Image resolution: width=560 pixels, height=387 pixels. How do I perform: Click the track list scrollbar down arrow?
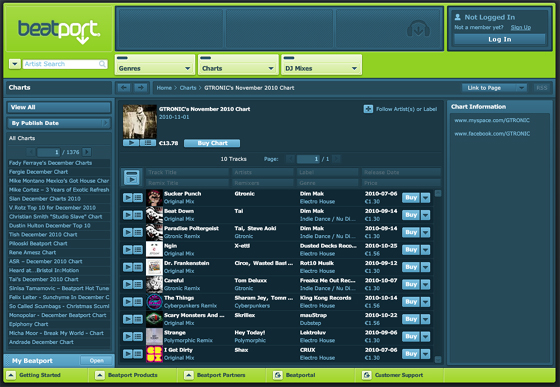point(438,360)
